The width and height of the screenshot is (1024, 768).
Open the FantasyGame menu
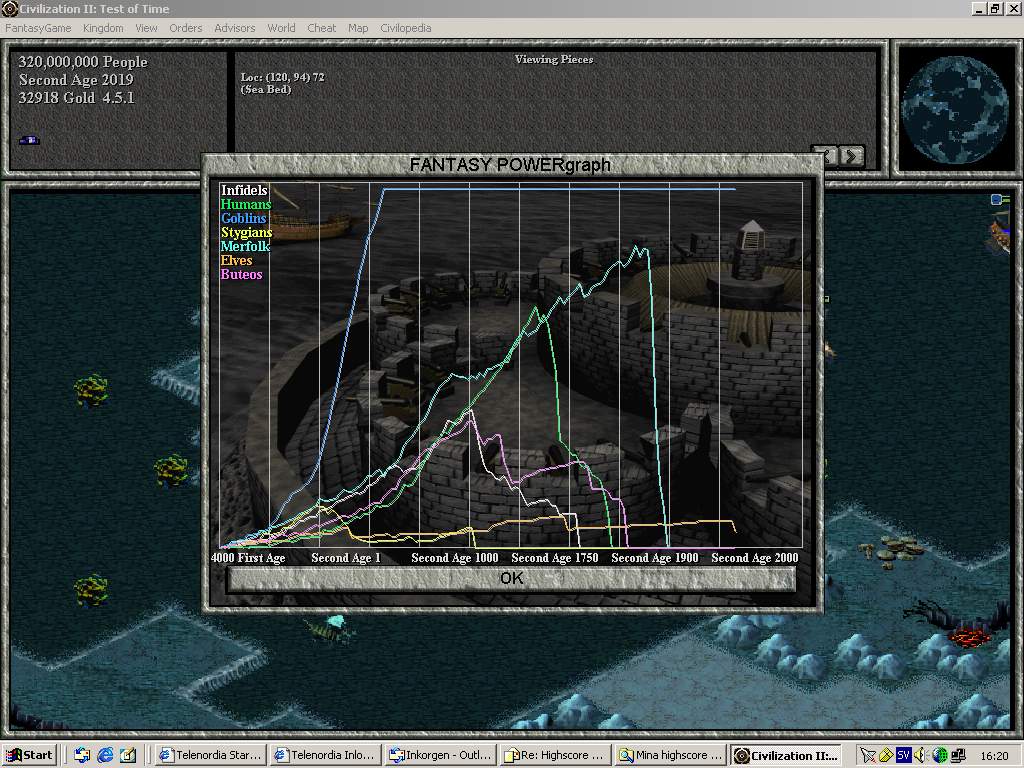click(x=38, y=28)
